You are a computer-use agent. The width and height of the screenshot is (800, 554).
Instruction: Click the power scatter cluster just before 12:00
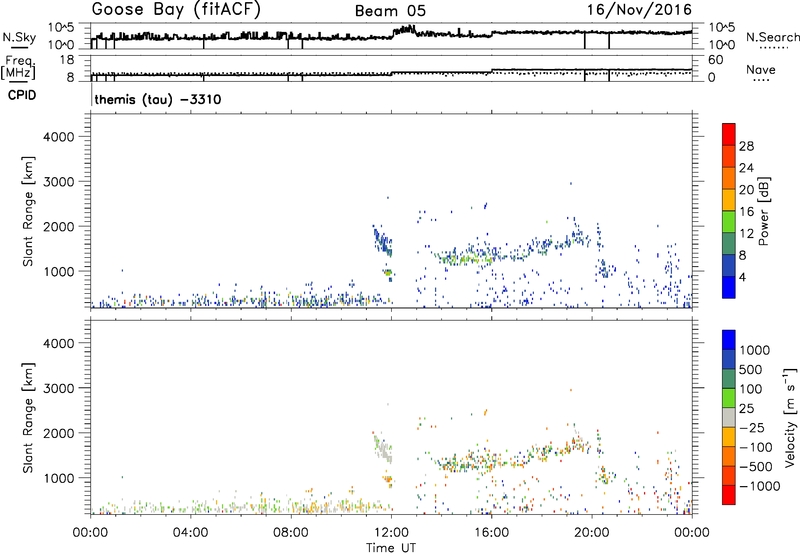coord(382,242)
